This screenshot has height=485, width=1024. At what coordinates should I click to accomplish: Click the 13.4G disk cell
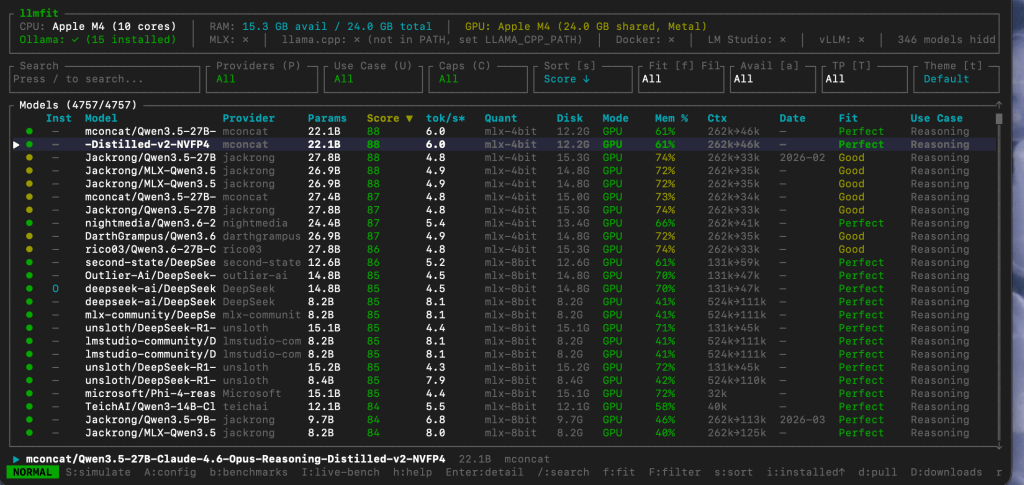(x=573, y=223)
